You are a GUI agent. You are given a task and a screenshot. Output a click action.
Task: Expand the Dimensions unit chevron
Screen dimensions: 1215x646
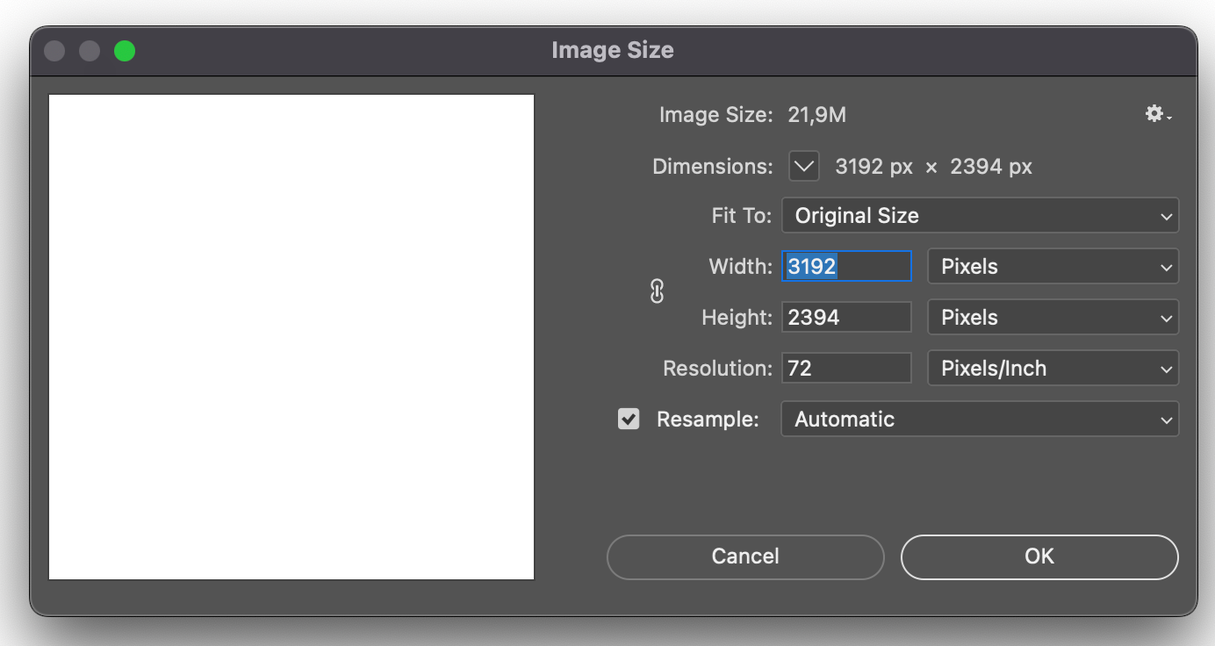804,166
